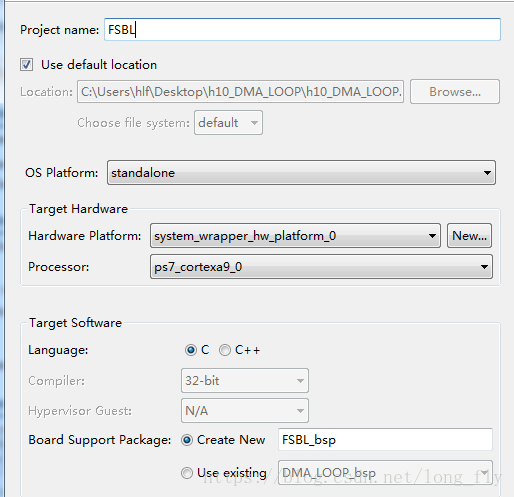Image resolution: width=514 pixels, height=497 pixels.
Task: Click the Project name text field
Action: 302,30
